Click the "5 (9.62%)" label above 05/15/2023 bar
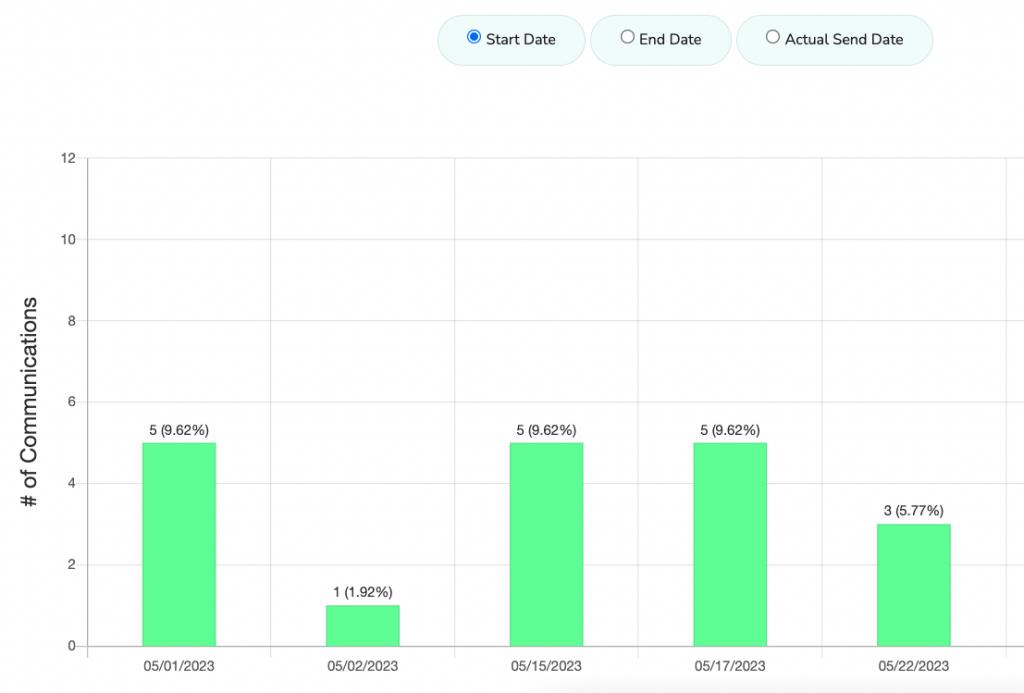This screenshot has height=693, width=1024. coord(546,430)
